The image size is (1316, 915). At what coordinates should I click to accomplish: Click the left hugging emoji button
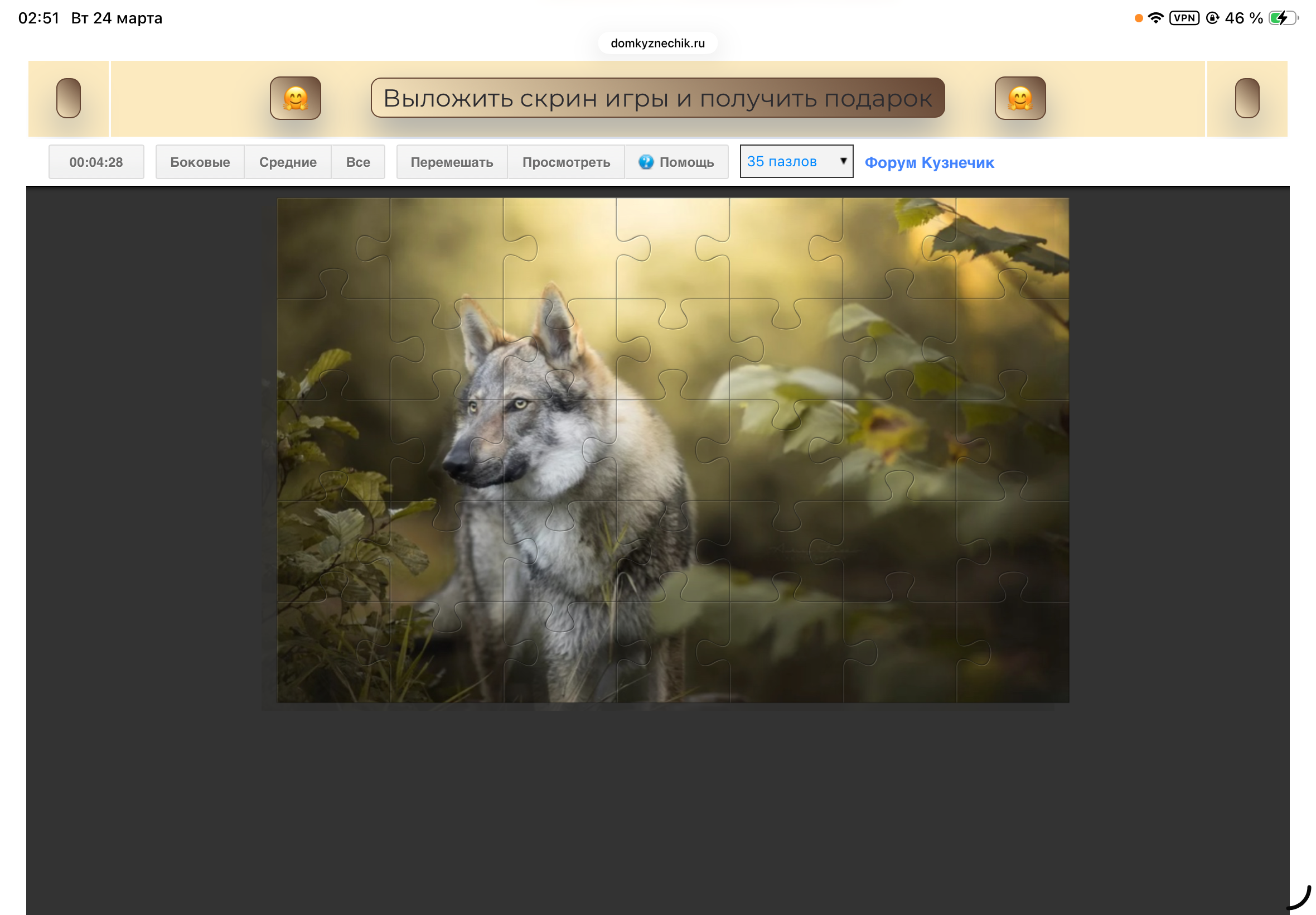click(295, 98)
